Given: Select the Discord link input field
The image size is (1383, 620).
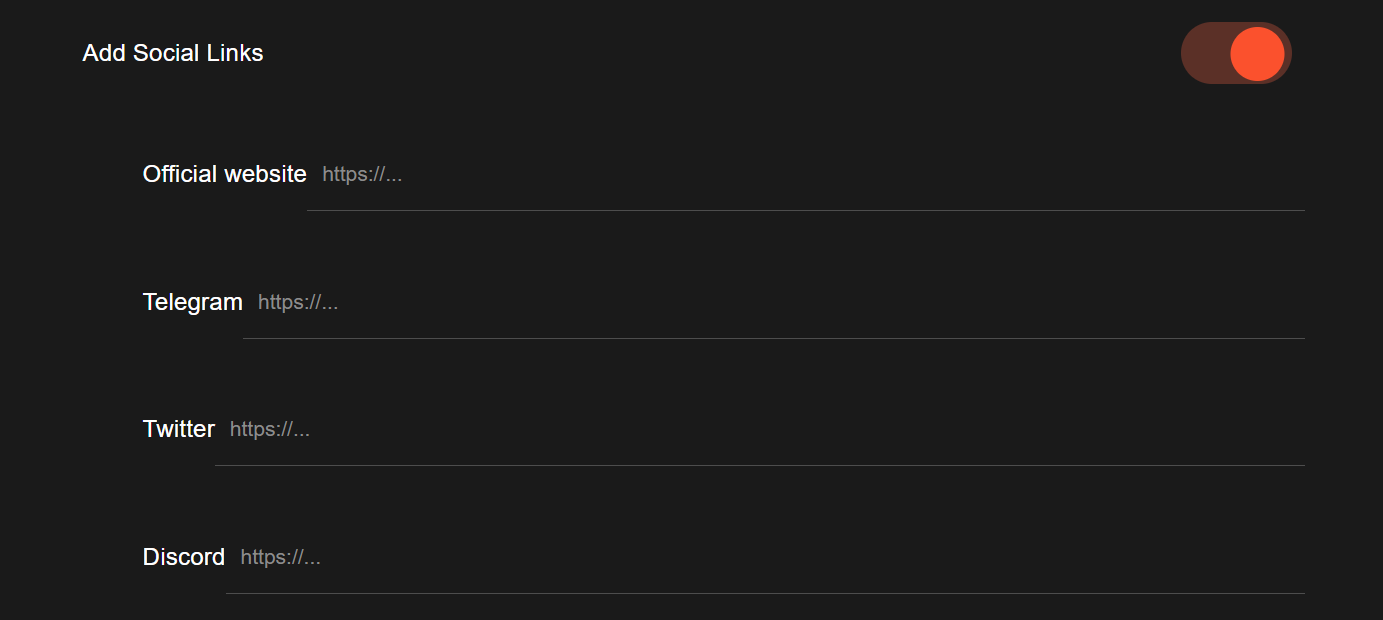Looking at the screenshot, I should tap(765, 558).
